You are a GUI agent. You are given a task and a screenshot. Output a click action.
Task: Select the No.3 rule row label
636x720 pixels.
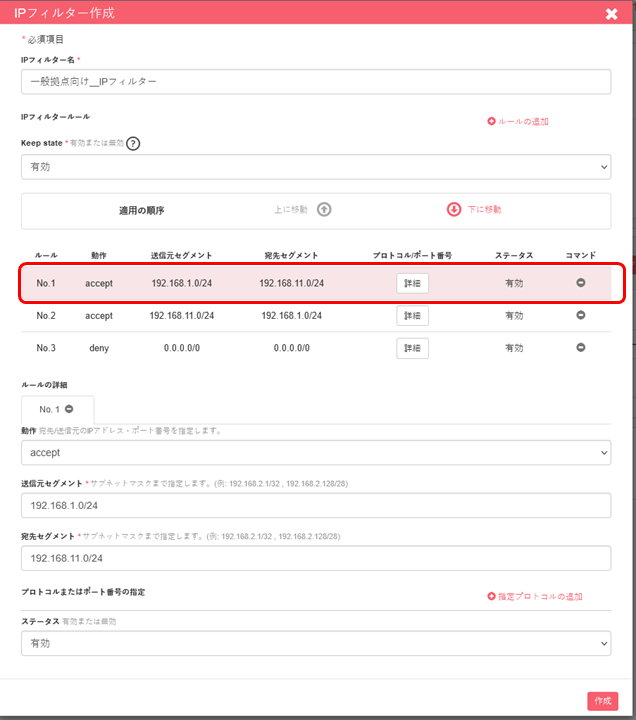[46, 348]
